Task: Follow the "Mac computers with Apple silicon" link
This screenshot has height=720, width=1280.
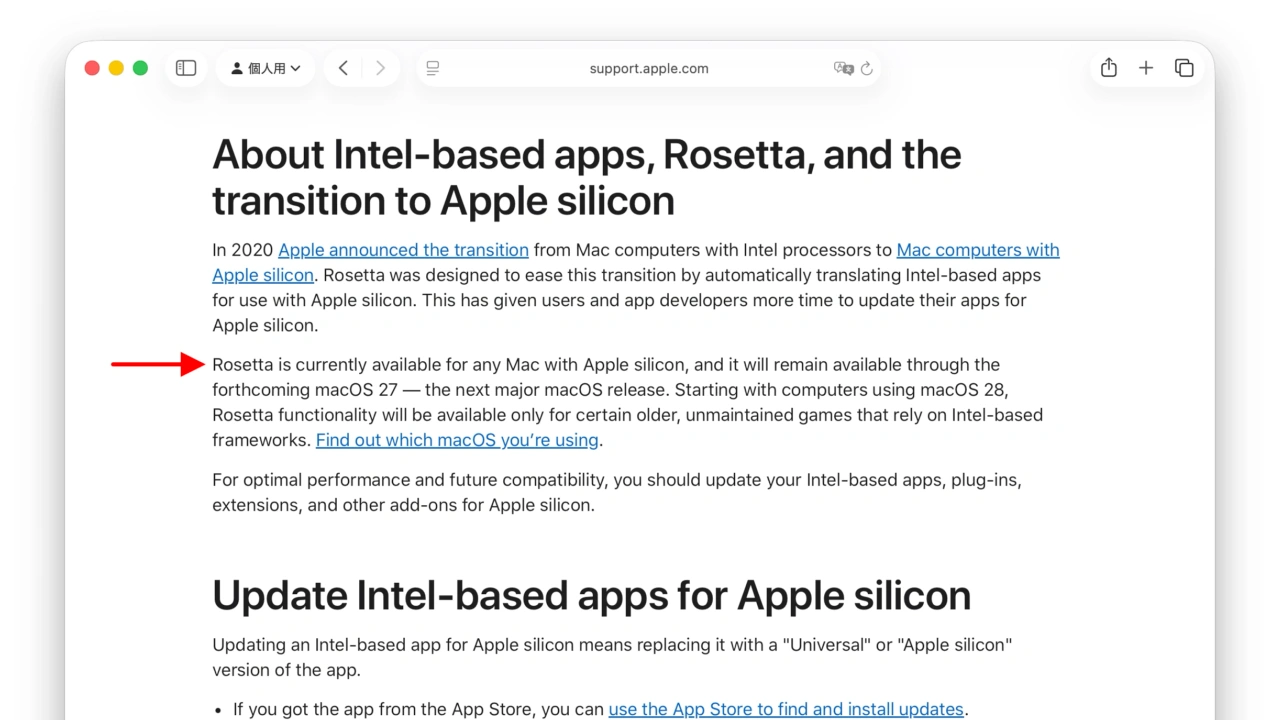Action: point(978,250)
